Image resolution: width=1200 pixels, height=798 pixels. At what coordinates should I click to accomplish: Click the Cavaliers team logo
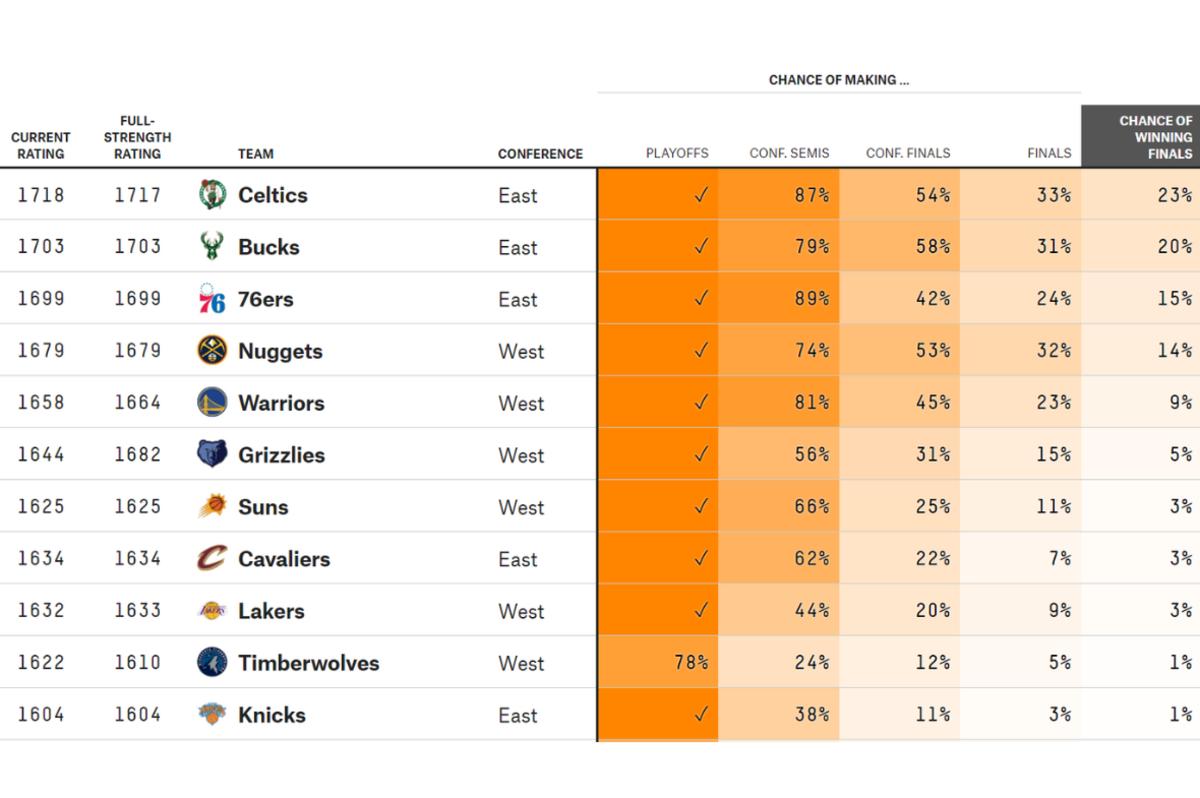click(x=212, y=559)
